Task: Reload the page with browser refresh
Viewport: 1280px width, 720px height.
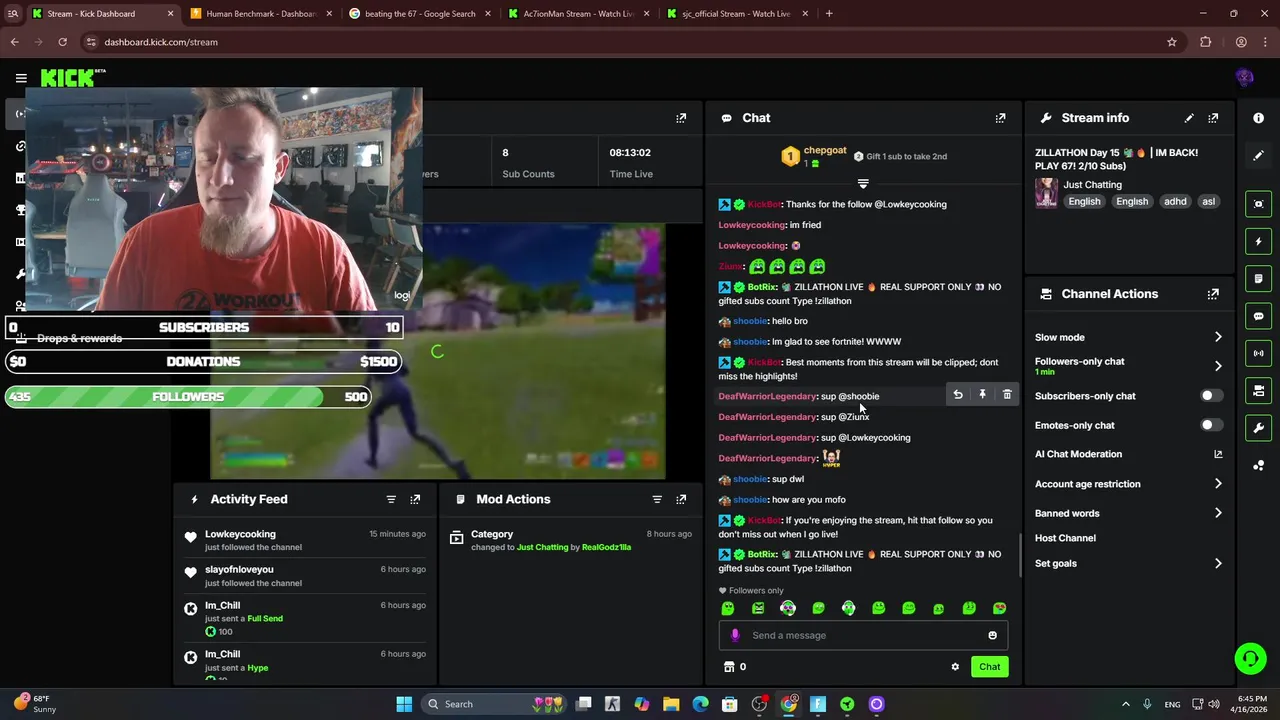Action: tap(62, 42)
